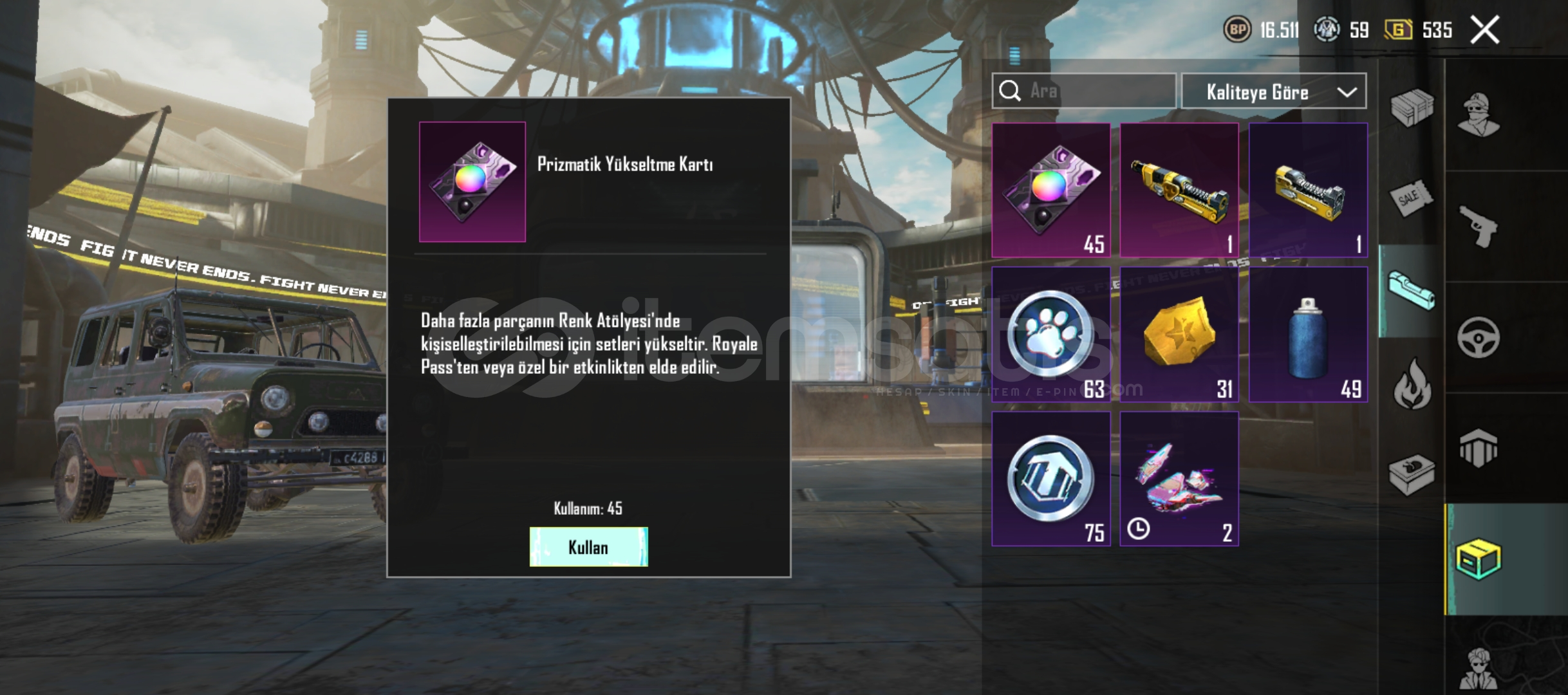Viewport: 1568px width, 695px height.
Task: Click the Ara search field
Action: [x=1084, y=91]
